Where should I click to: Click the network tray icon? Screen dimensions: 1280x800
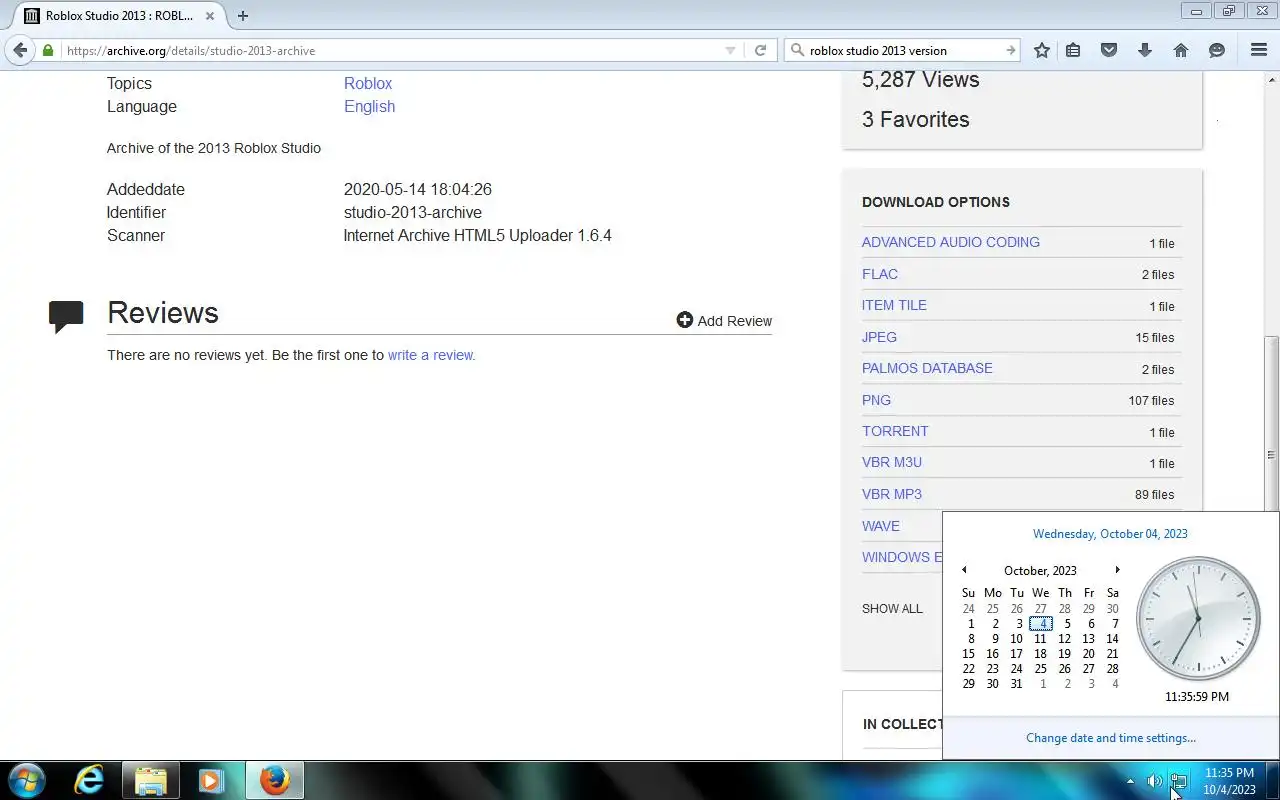pos(1178,782)
